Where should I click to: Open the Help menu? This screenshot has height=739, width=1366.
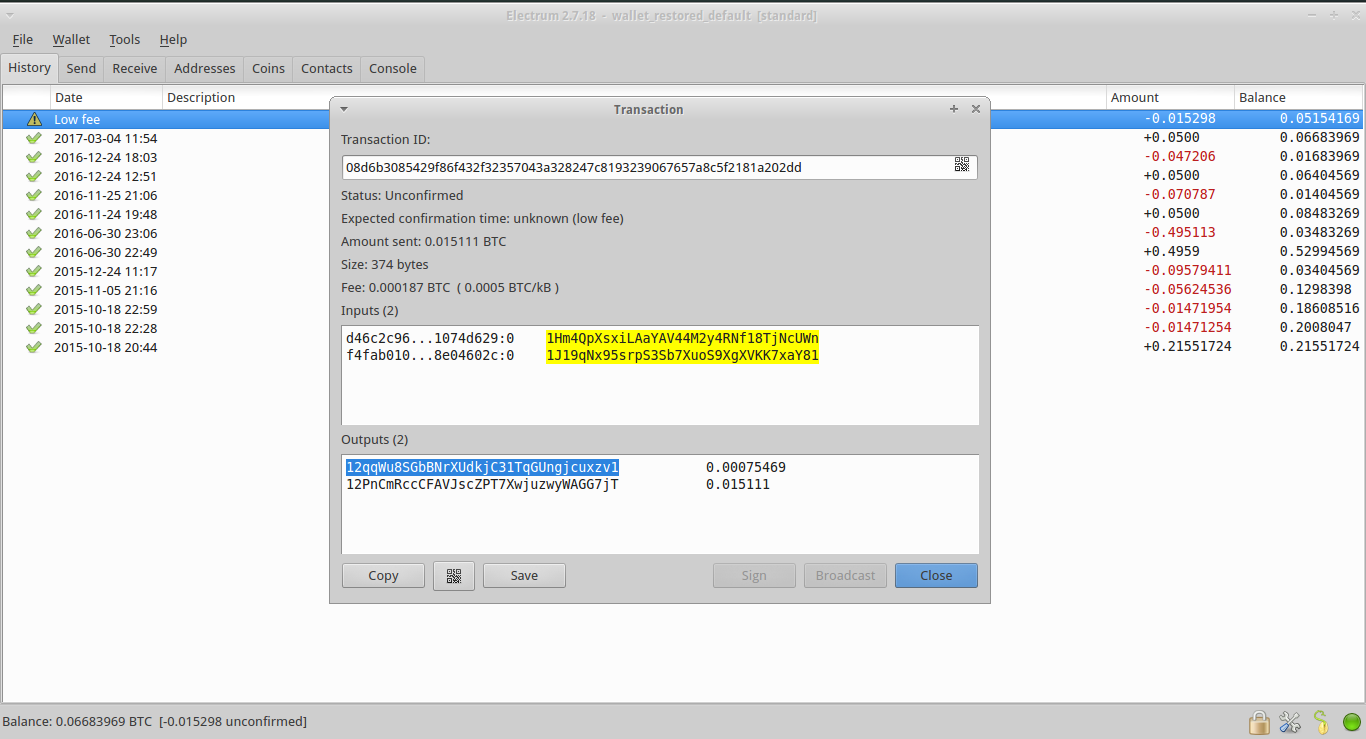click(x=173, y=39)
